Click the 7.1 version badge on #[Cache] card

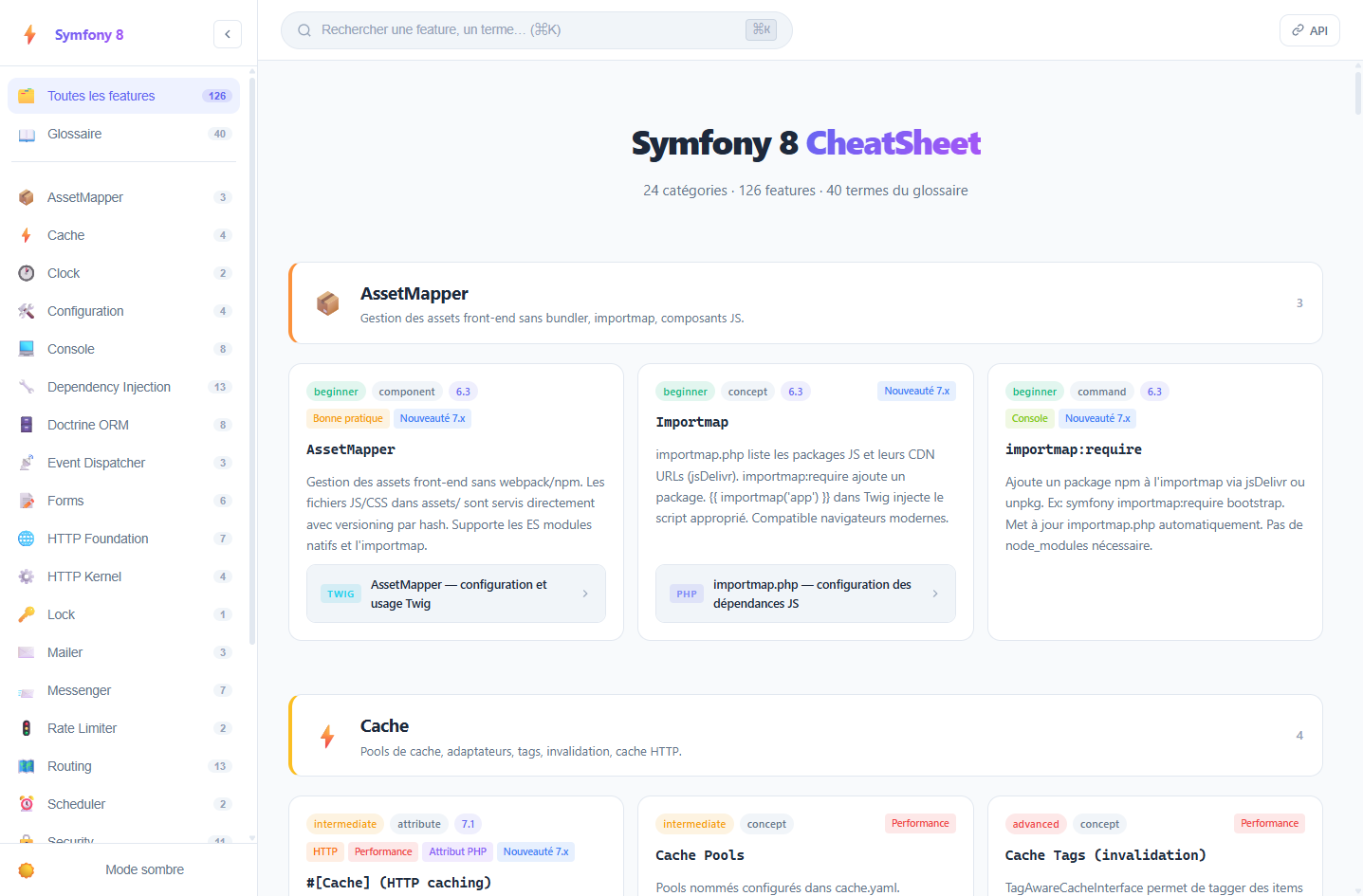pos(468,824)
